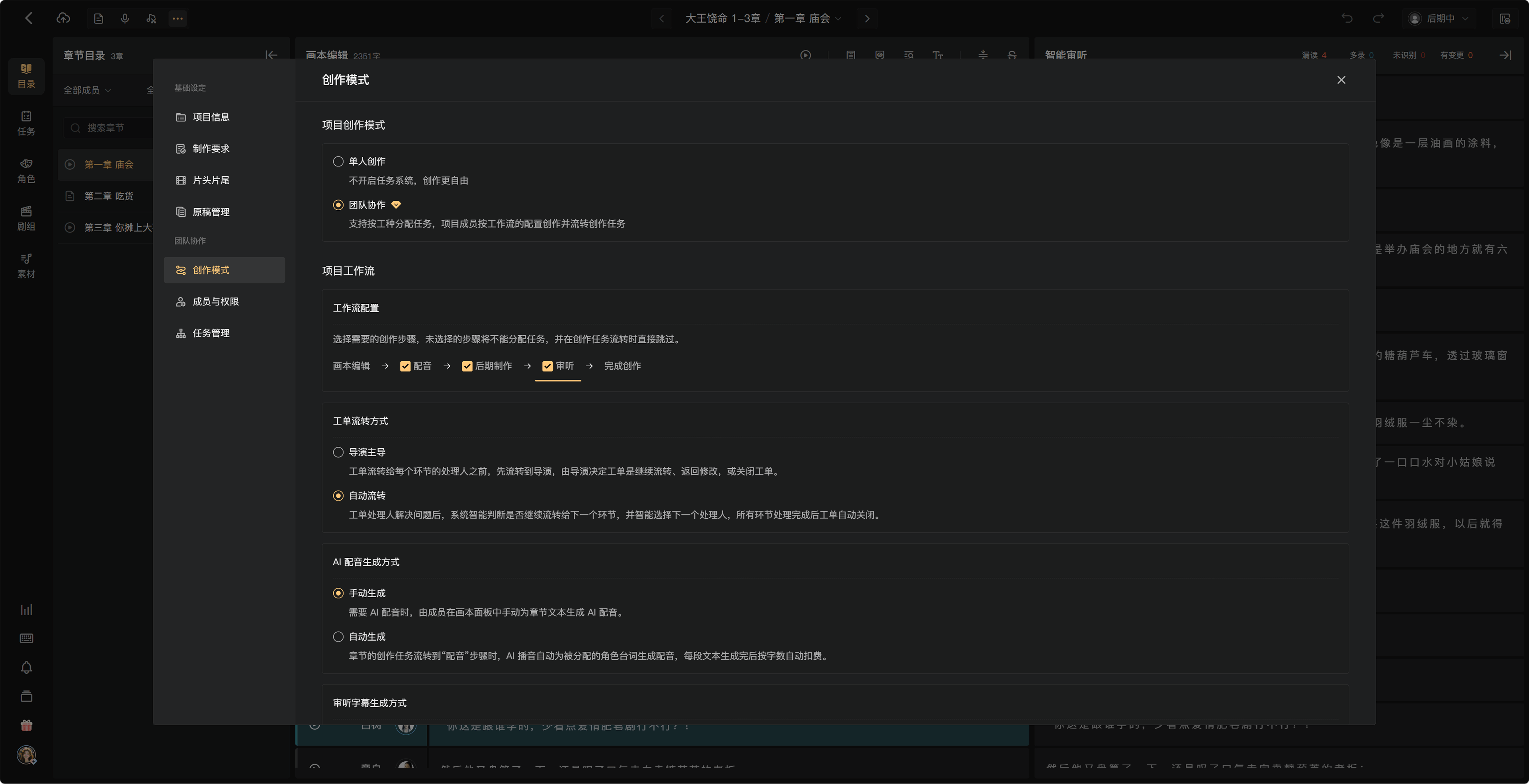The image size is (1529, 784).
Task: Click the diamond badge beside 团队协作
Action: click(x=396, y=205)
